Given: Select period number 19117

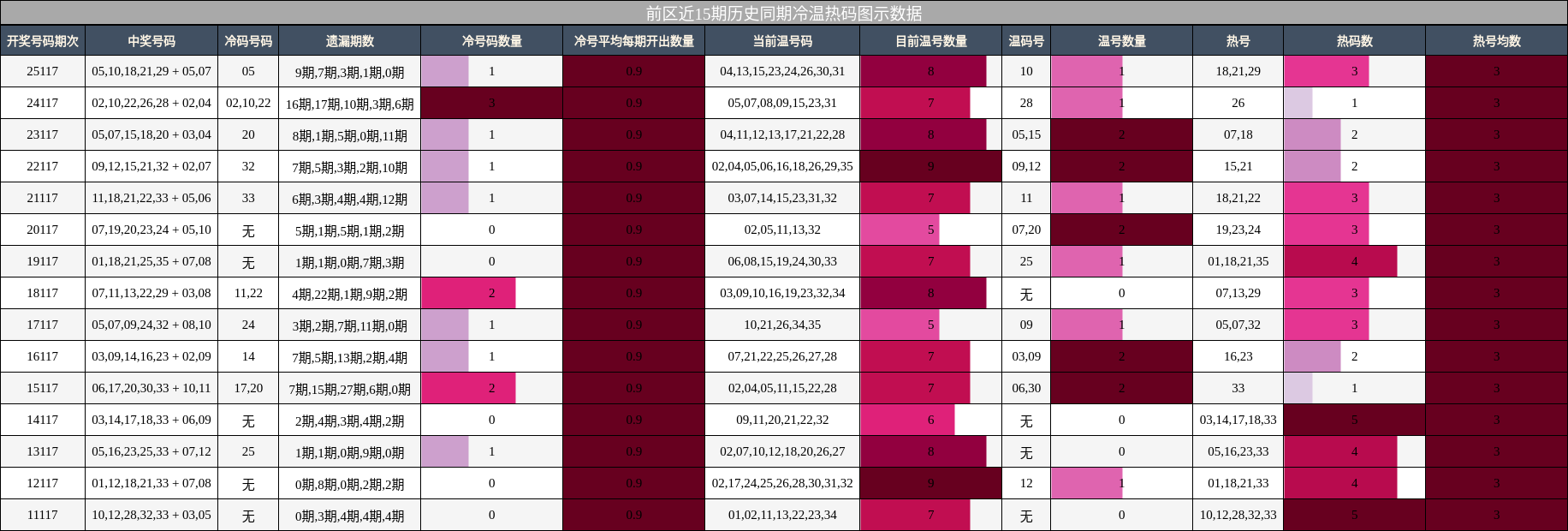Looking at the screenshot, I should coord(43,261).
